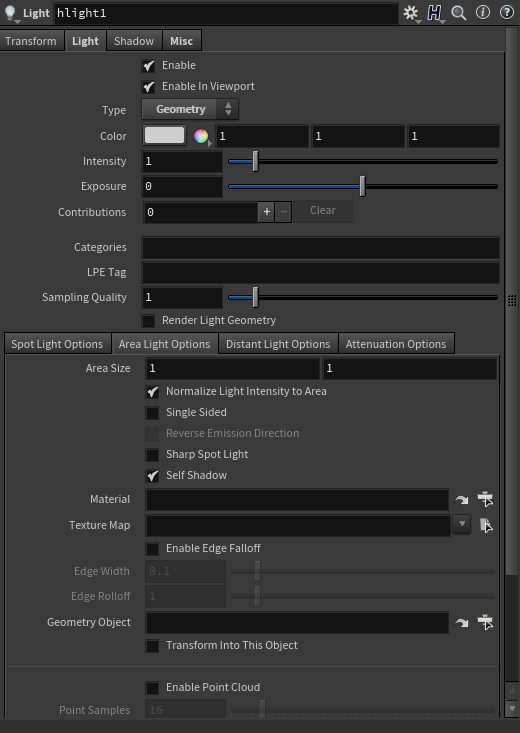Toggle Enable In Viewport checkbox
Image resolution: width=520 pixels, height=733 pixels.
coord(149,87)
